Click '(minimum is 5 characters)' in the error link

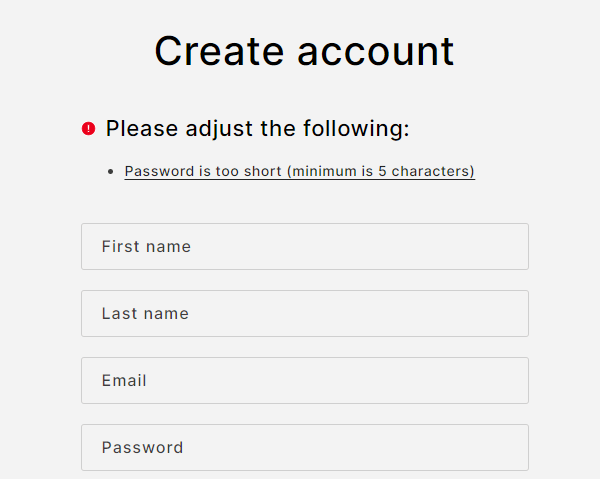click(380, 171)
